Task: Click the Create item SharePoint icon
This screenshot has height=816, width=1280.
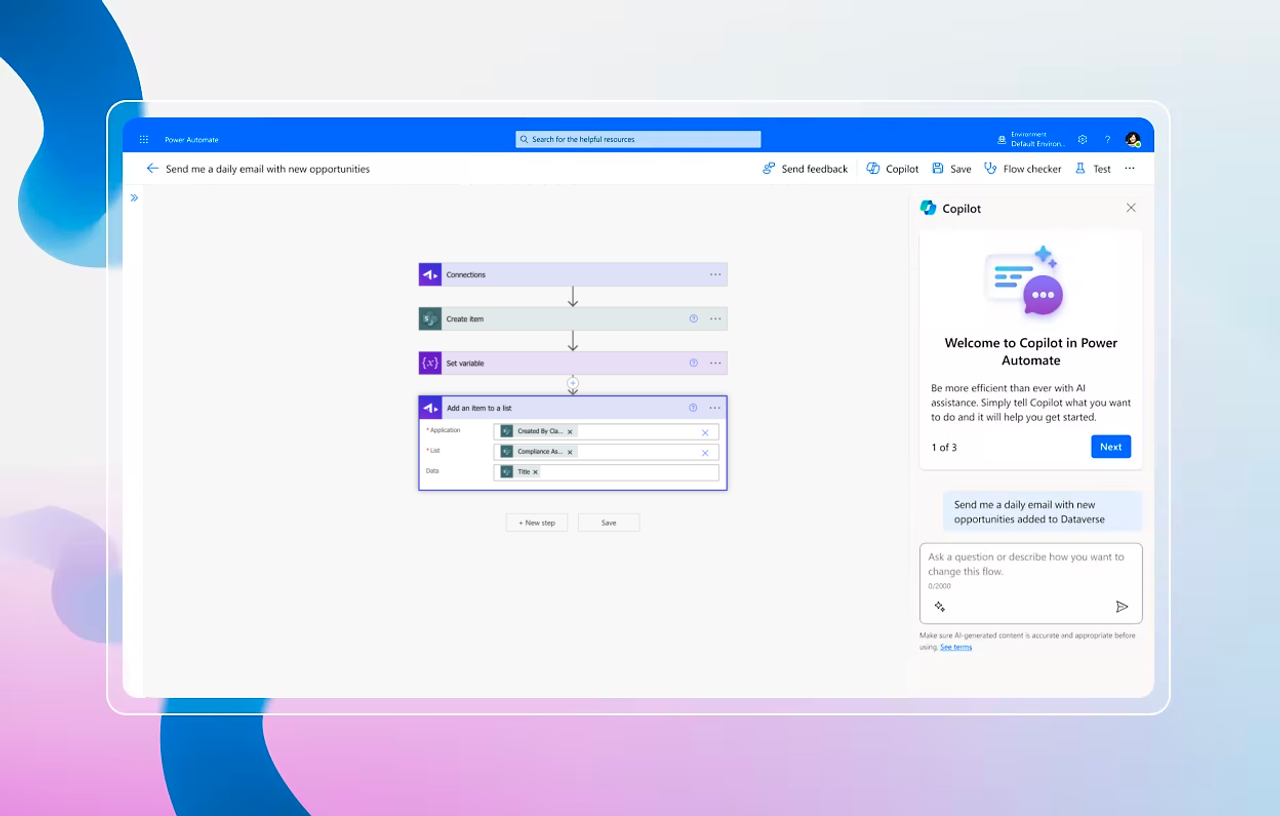Action: (430, 319)
